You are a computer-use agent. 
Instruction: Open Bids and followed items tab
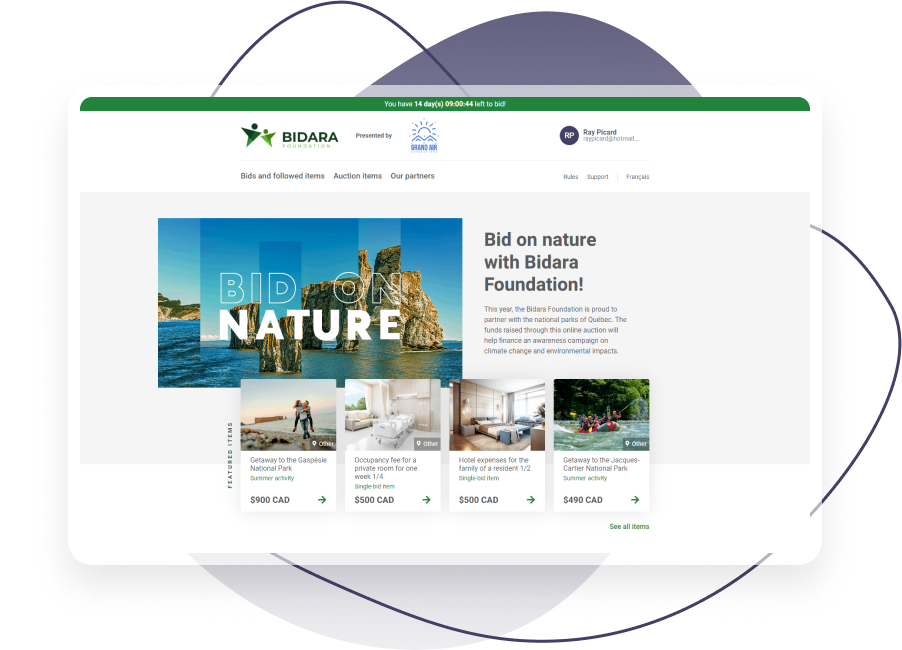282,176
